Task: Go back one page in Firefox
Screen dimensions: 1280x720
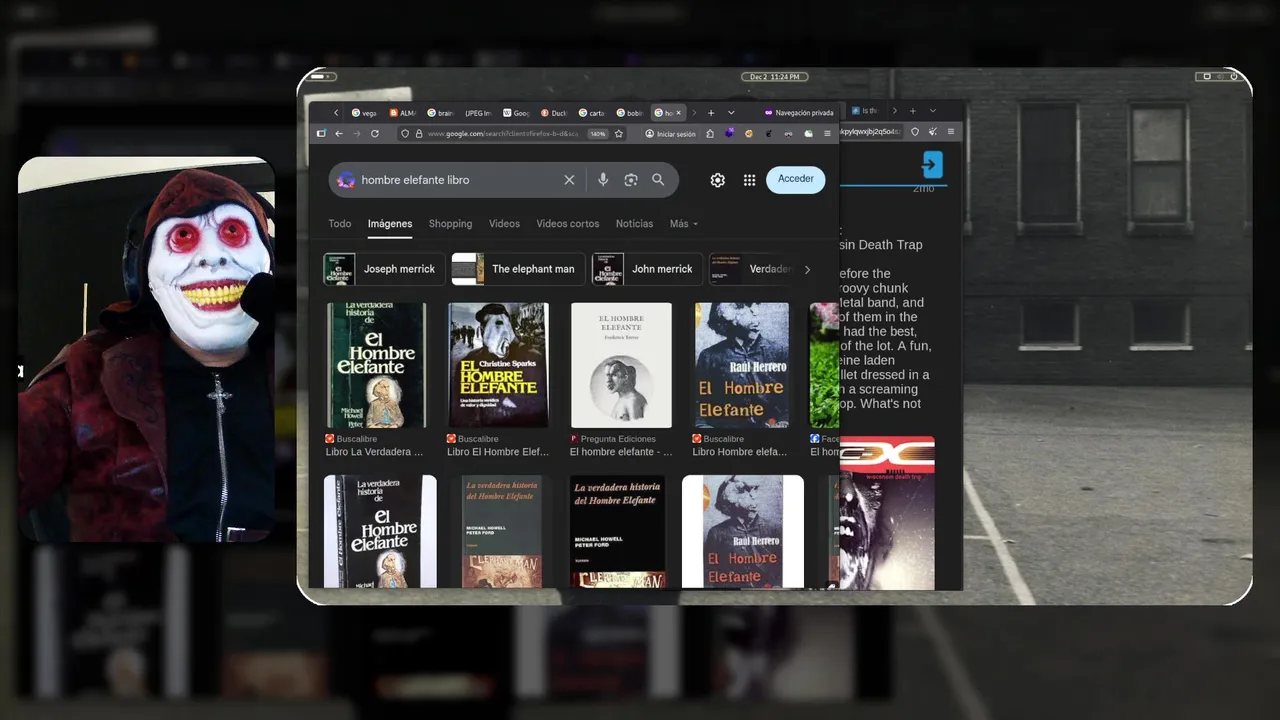Action: [x=339, y=133]
